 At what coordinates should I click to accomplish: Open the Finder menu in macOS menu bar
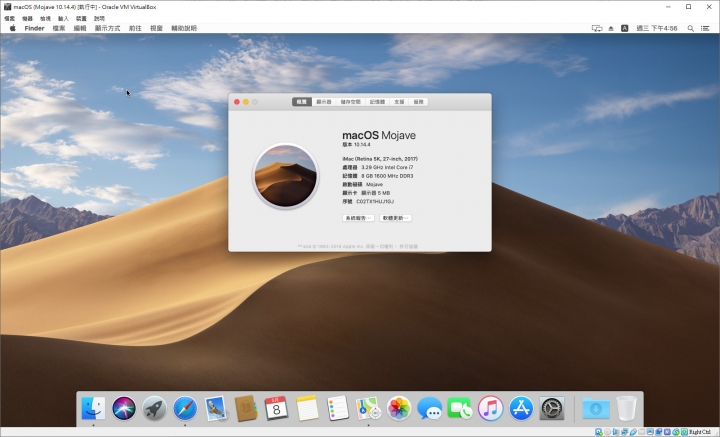pos(34,28)
